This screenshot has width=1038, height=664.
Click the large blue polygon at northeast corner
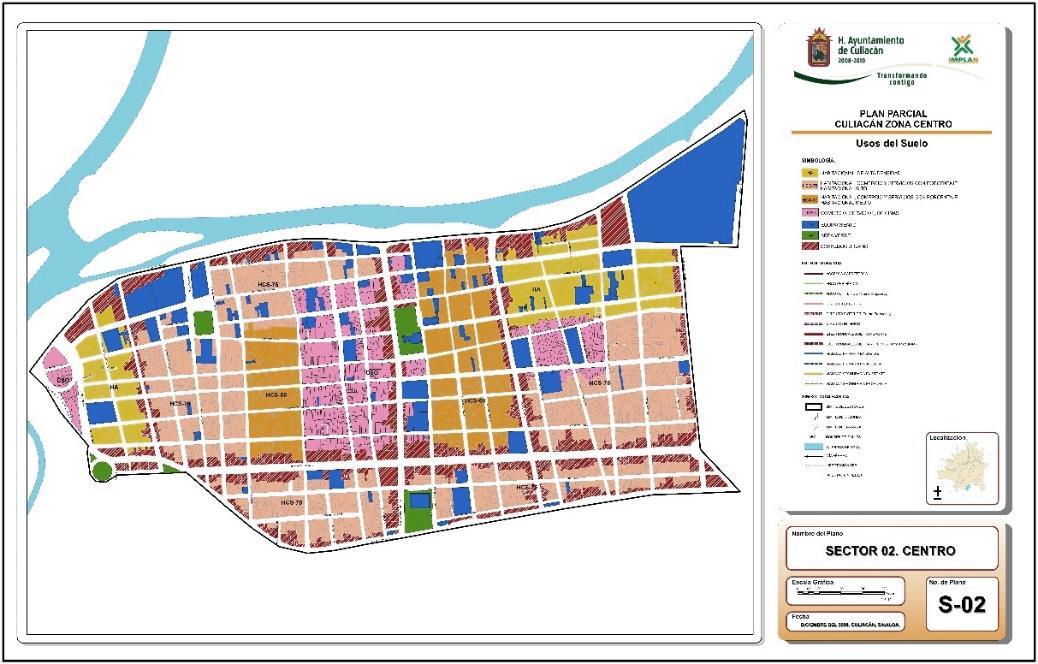[685, 183]
